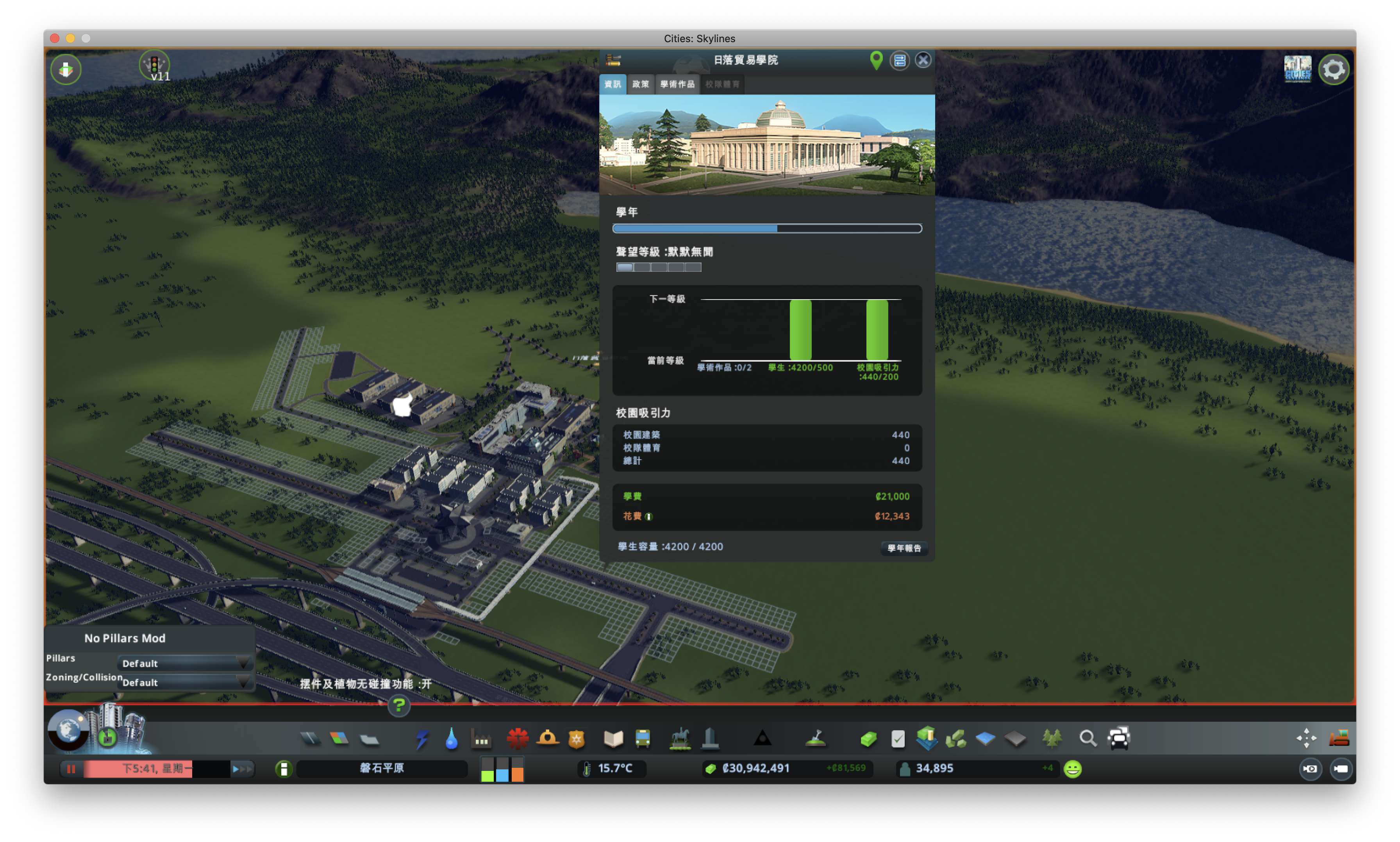Click the 校園吸引力 :440/200 green bar
Viewport: 1400px width, 842px height.
point(877,330)
